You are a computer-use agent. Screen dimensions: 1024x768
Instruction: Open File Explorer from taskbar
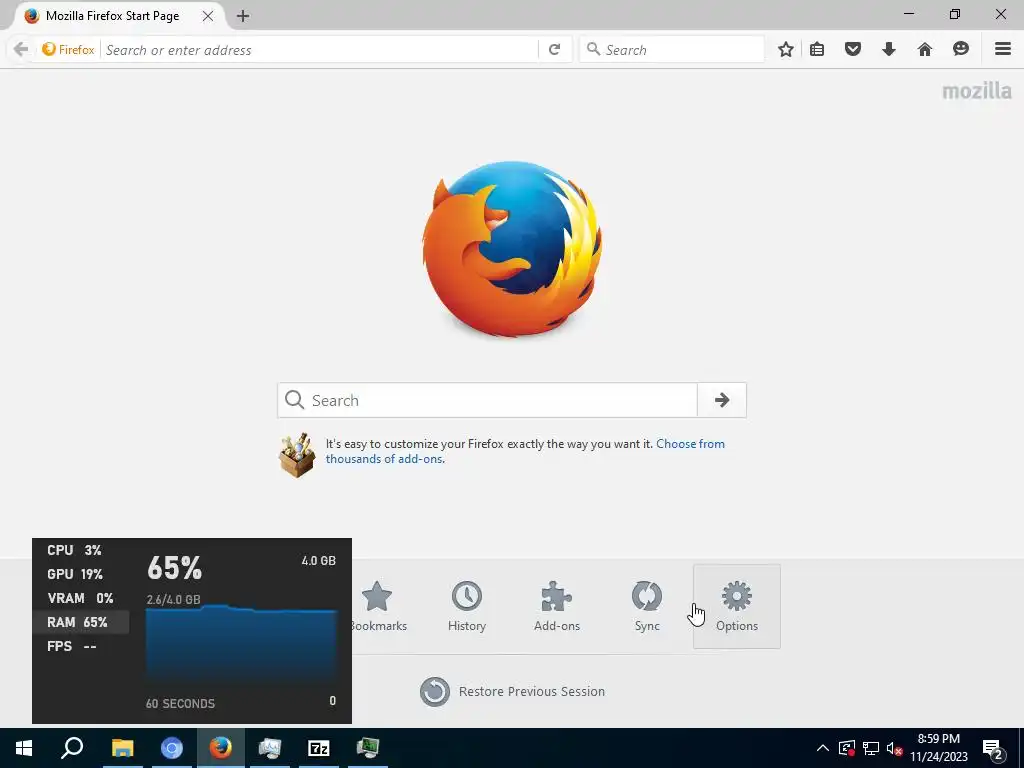(122, 748)
